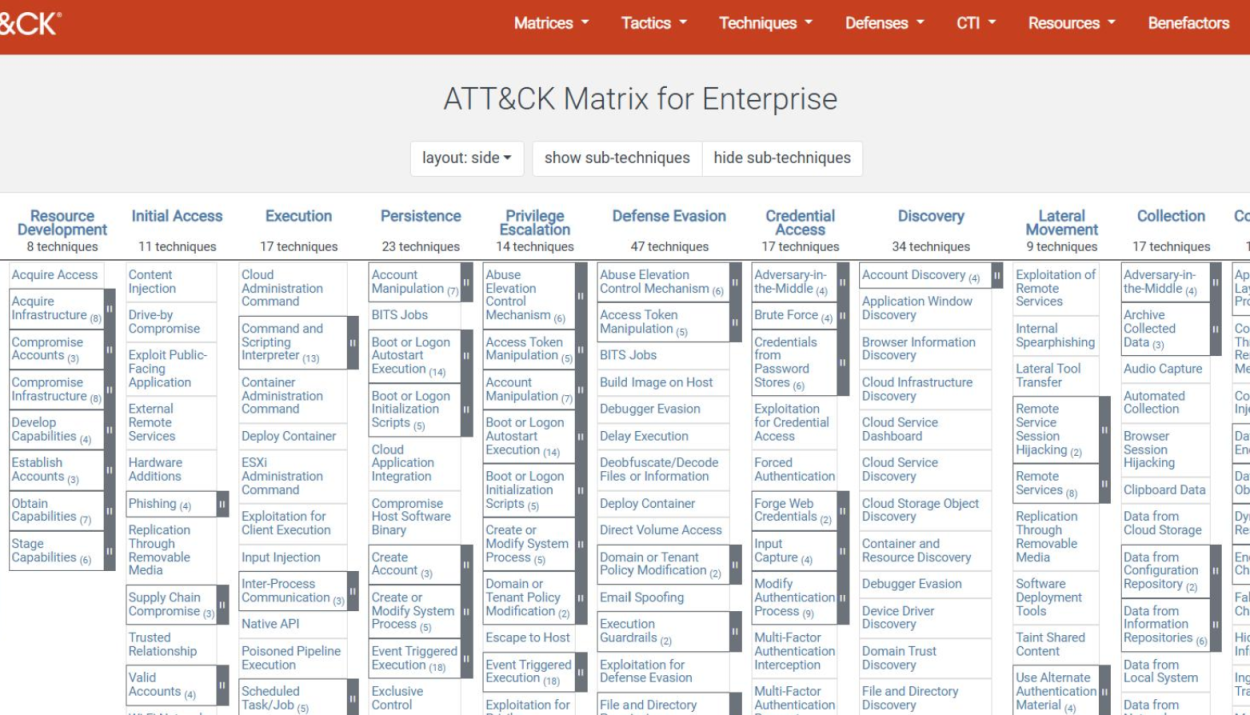Open Internal Spearphishing technique
1250x715 pixels.
coord(1055,335)
